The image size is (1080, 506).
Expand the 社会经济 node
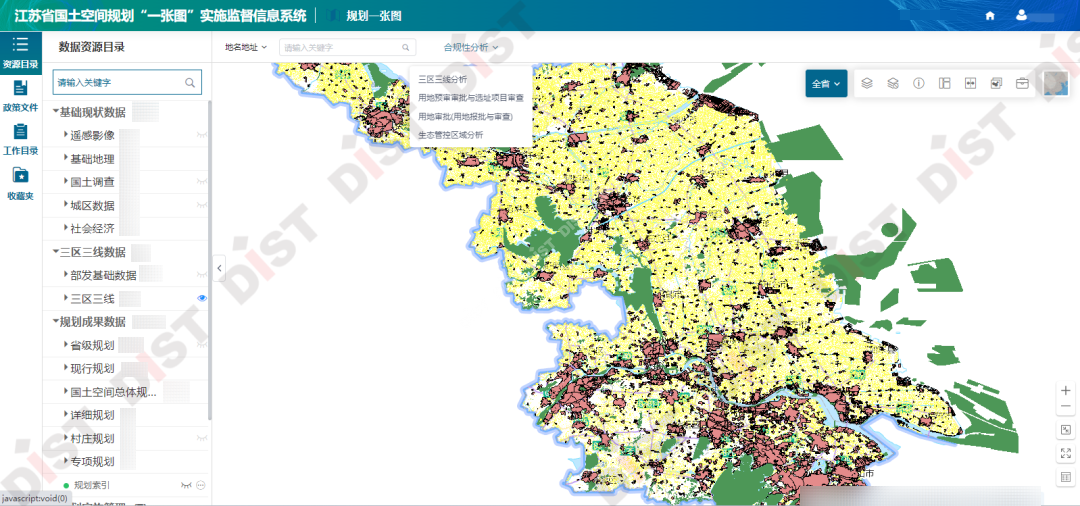tap(66, 228)
